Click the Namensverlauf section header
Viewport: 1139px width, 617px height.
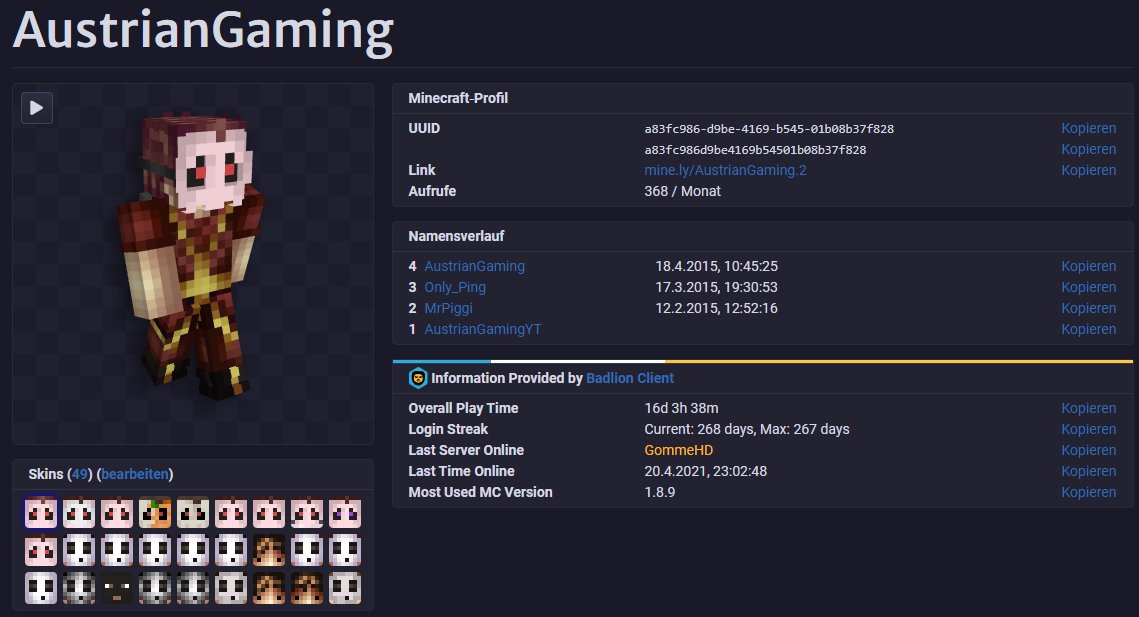click(455, 236)
